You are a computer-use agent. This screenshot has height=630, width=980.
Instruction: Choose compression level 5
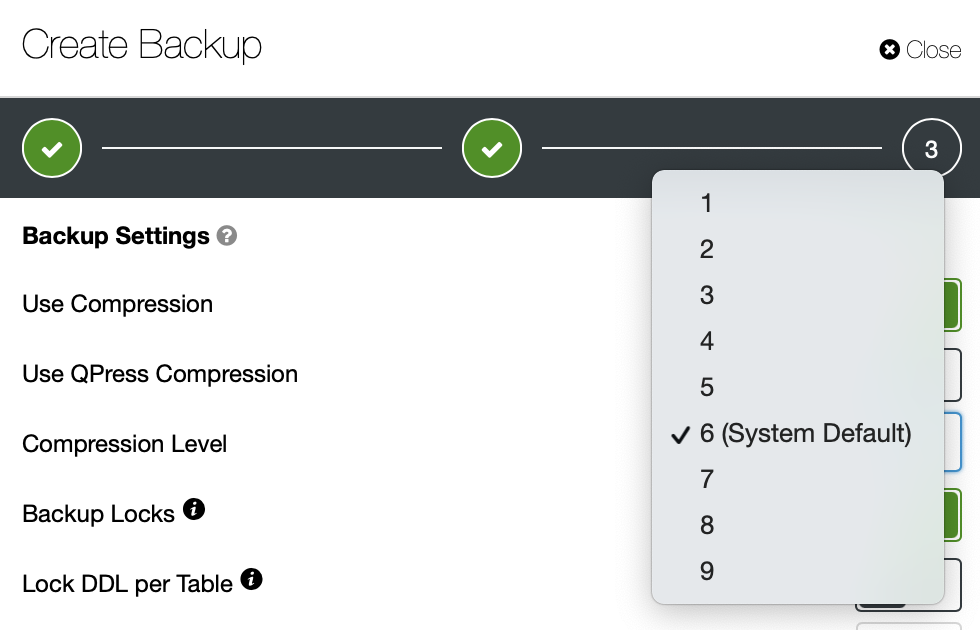click(798, 387)
